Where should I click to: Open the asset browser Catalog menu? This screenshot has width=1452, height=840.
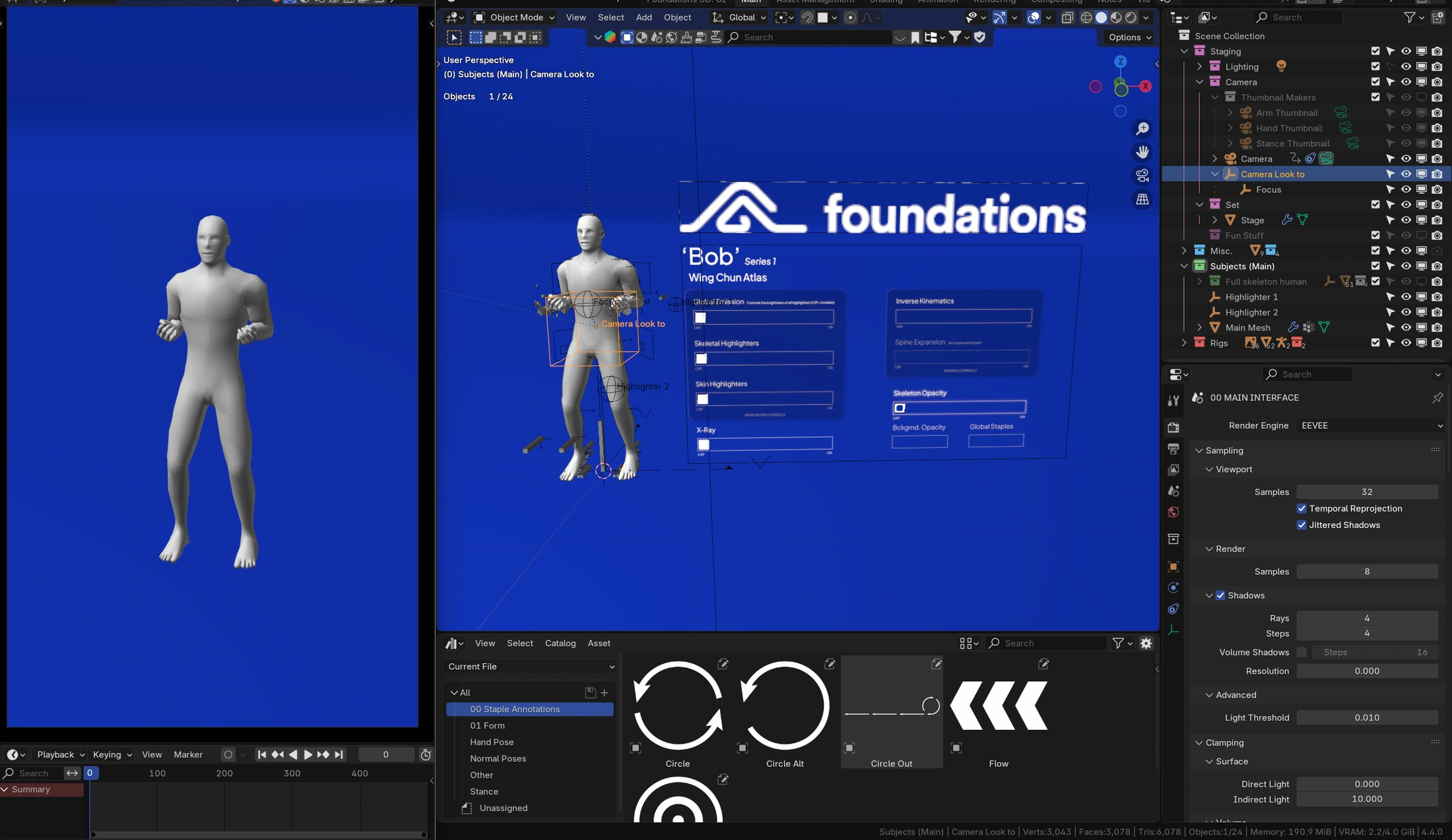coord(560,643)
